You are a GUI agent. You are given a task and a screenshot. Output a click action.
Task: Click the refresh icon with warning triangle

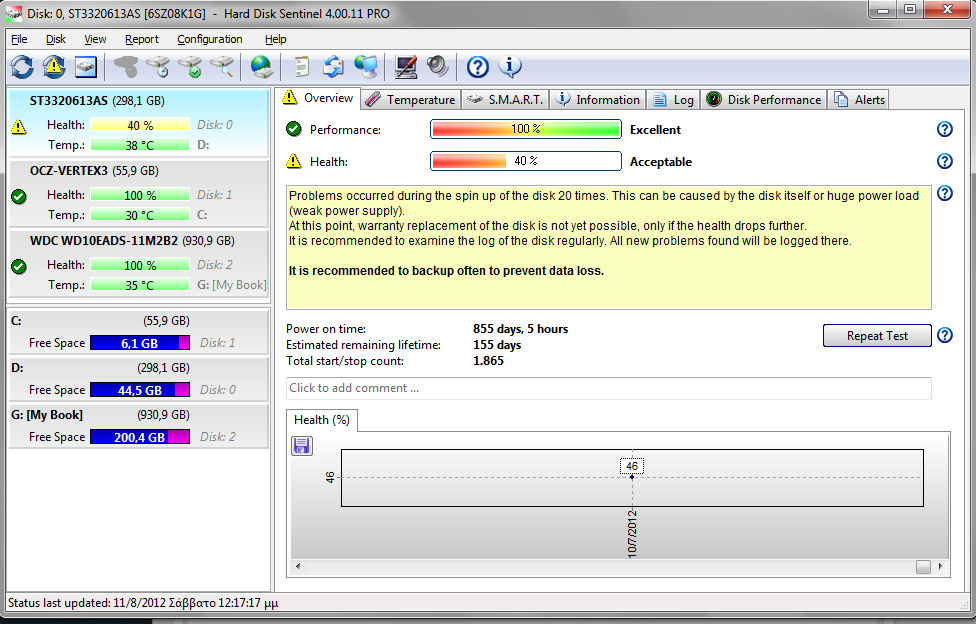(x=54, y=67)
